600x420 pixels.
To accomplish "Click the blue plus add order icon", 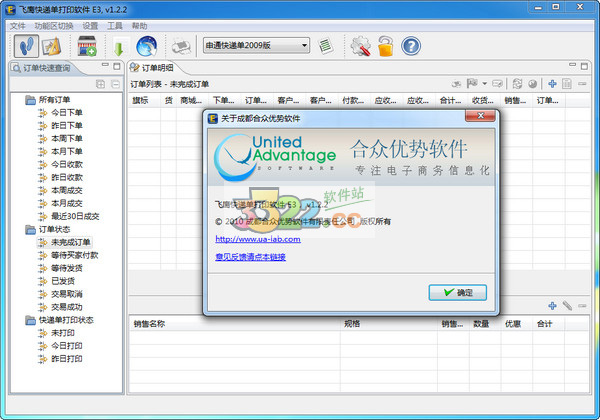I will pyautogui.click(x=552, y=84).
